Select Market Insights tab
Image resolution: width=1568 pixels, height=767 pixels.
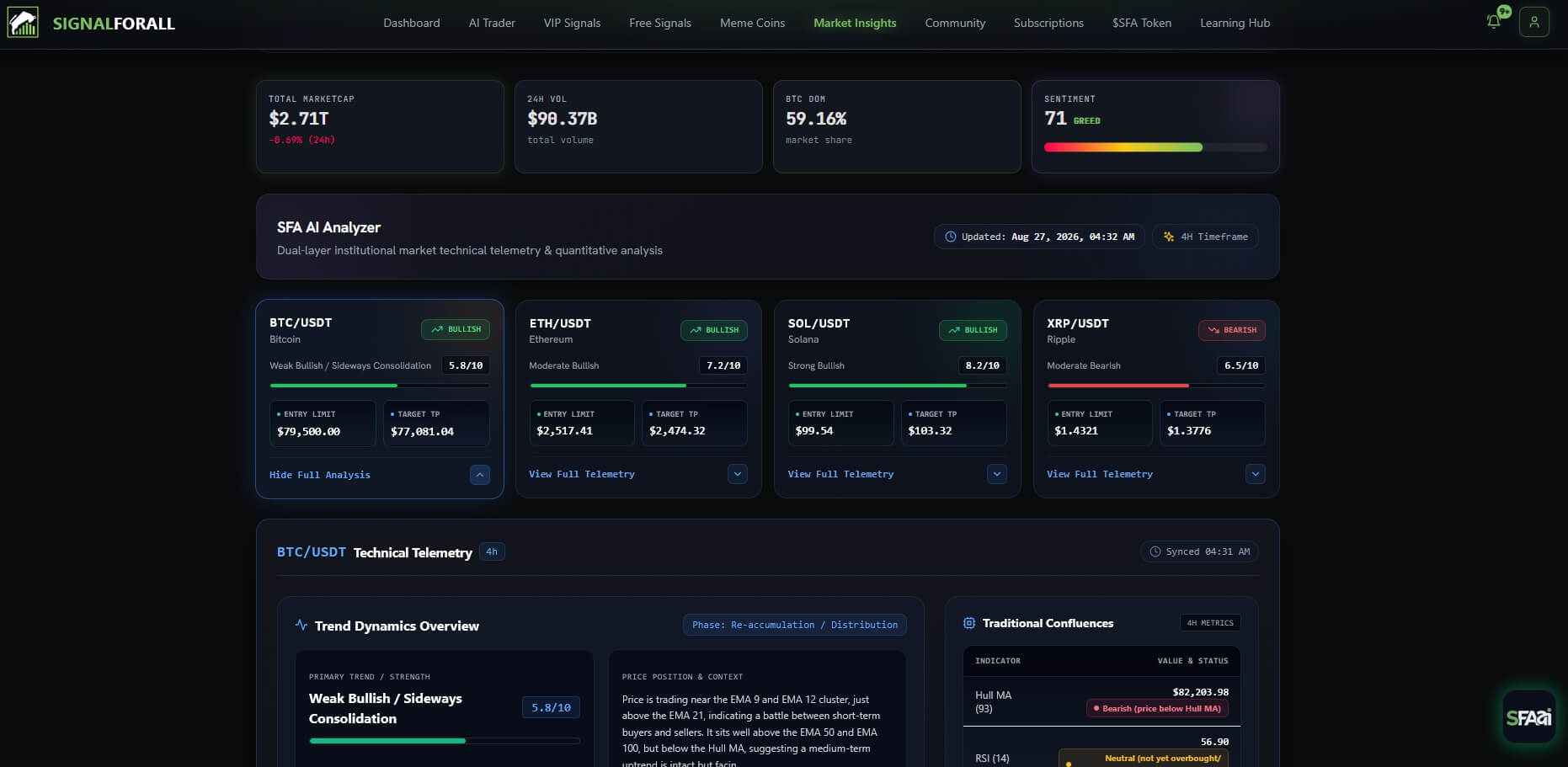click(855, 23)
